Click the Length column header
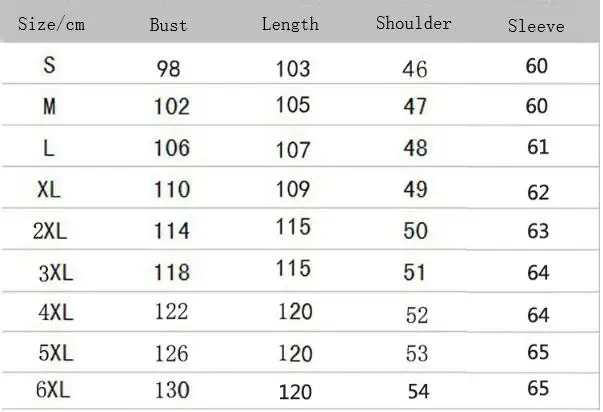The image size is (603, 412). pos(290,24)
